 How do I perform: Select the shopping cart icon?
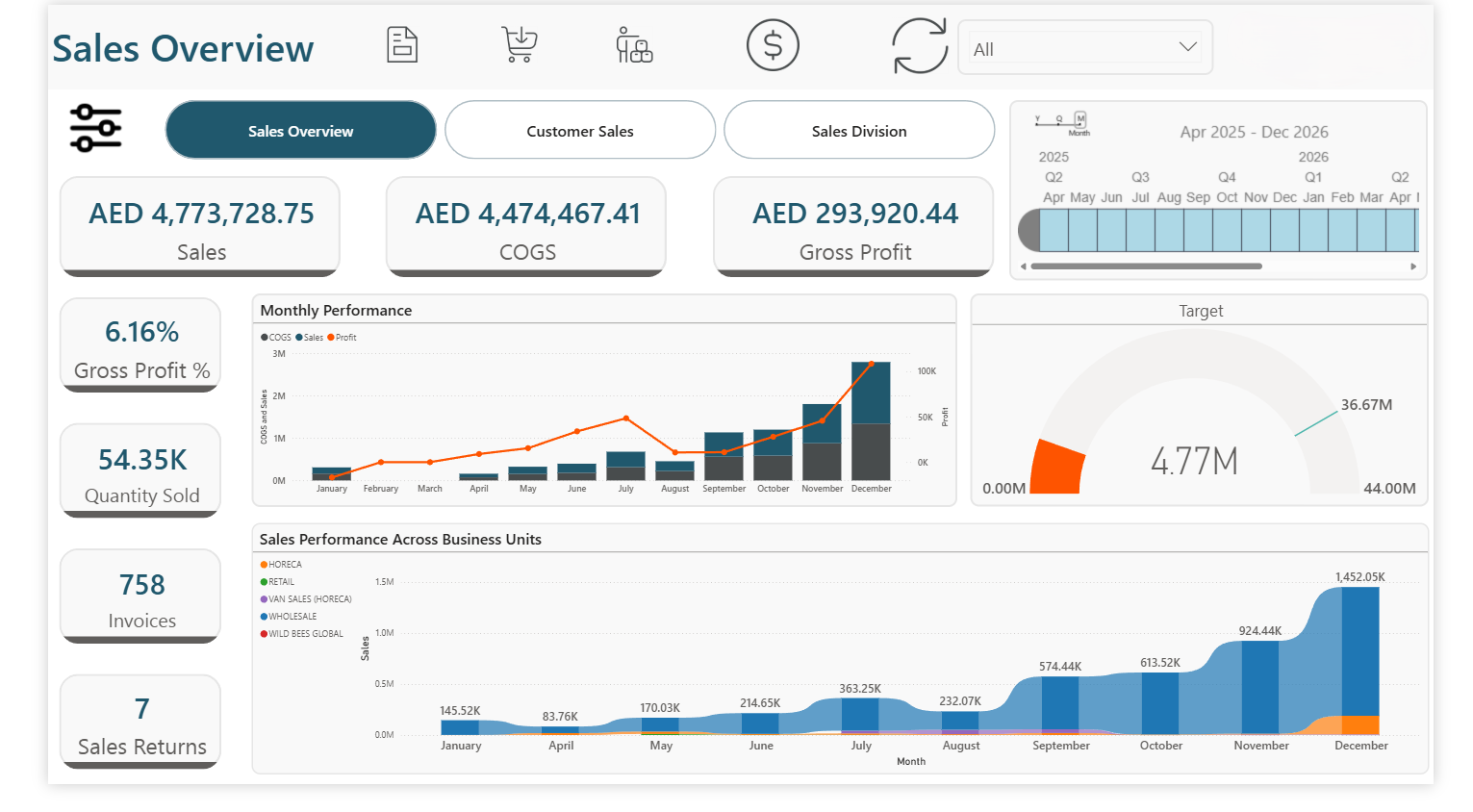click(518, 44)
